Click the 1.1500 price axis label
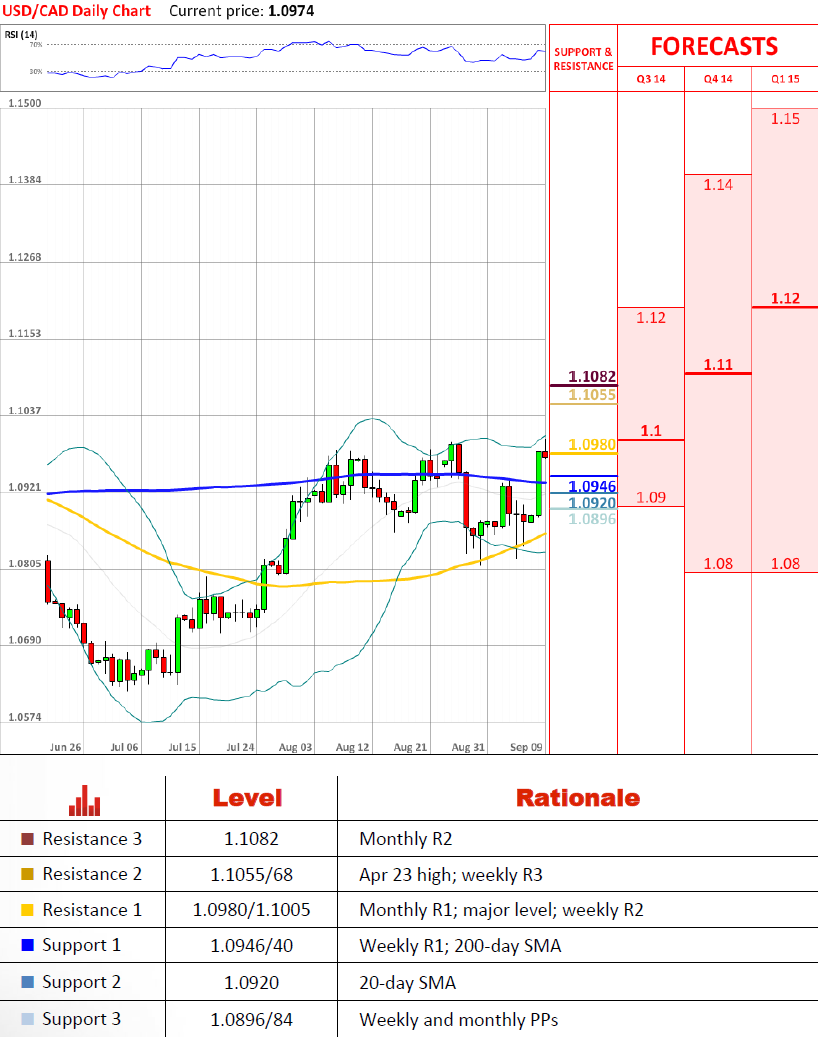The width and height of the screenshot is (818, 1037). (x=24, y=103)
